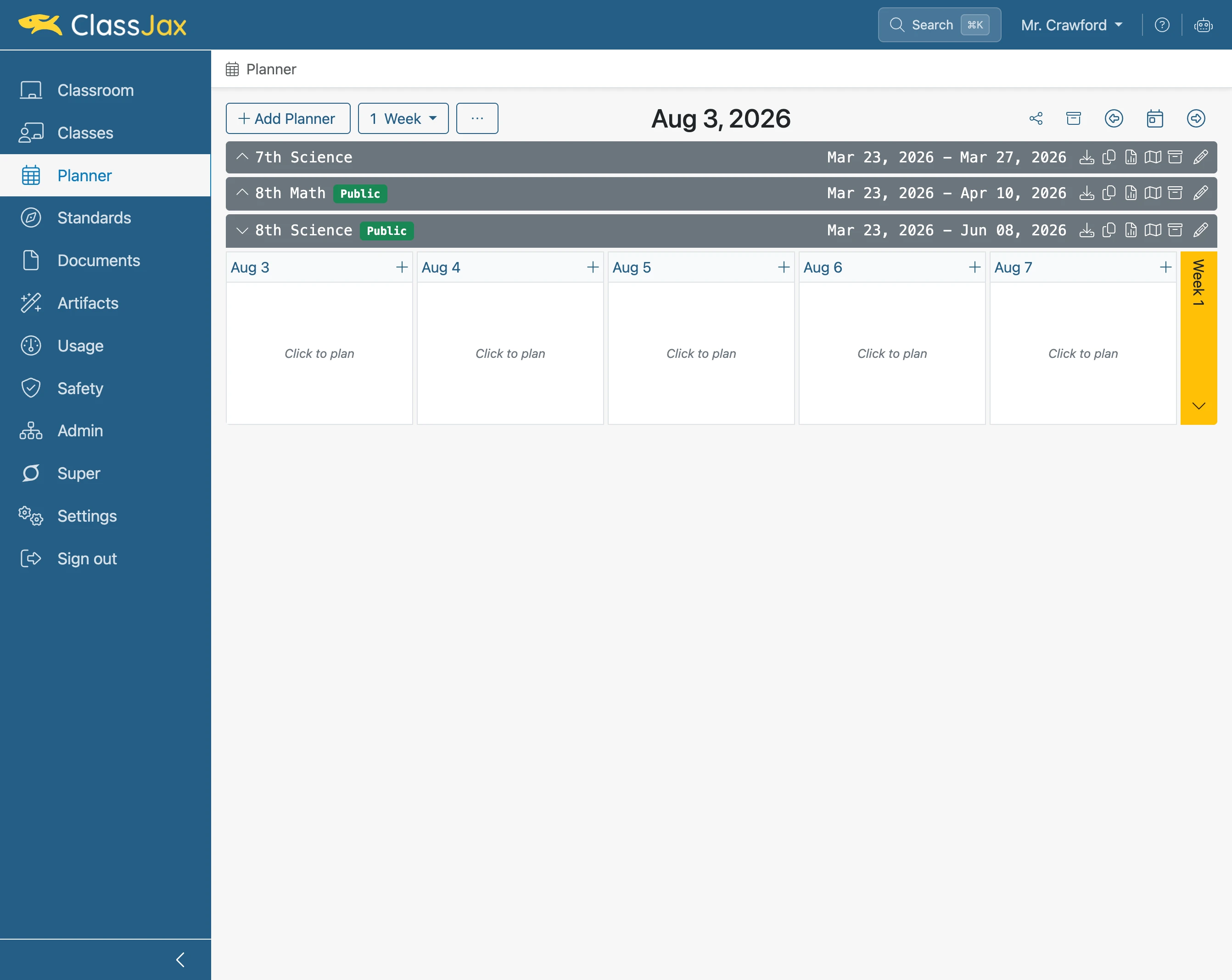Open archived planners from the toolbar
The image size is (1232, 980).
[x=1074, y=118]
